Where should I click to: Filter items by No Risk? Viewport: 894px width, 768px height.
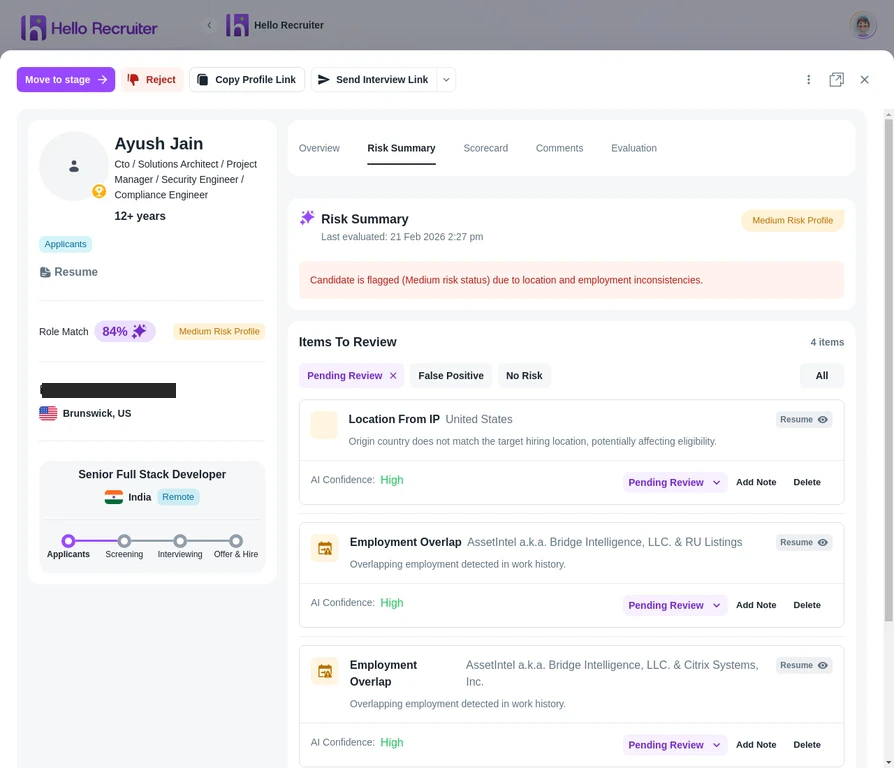pos(524,376)
